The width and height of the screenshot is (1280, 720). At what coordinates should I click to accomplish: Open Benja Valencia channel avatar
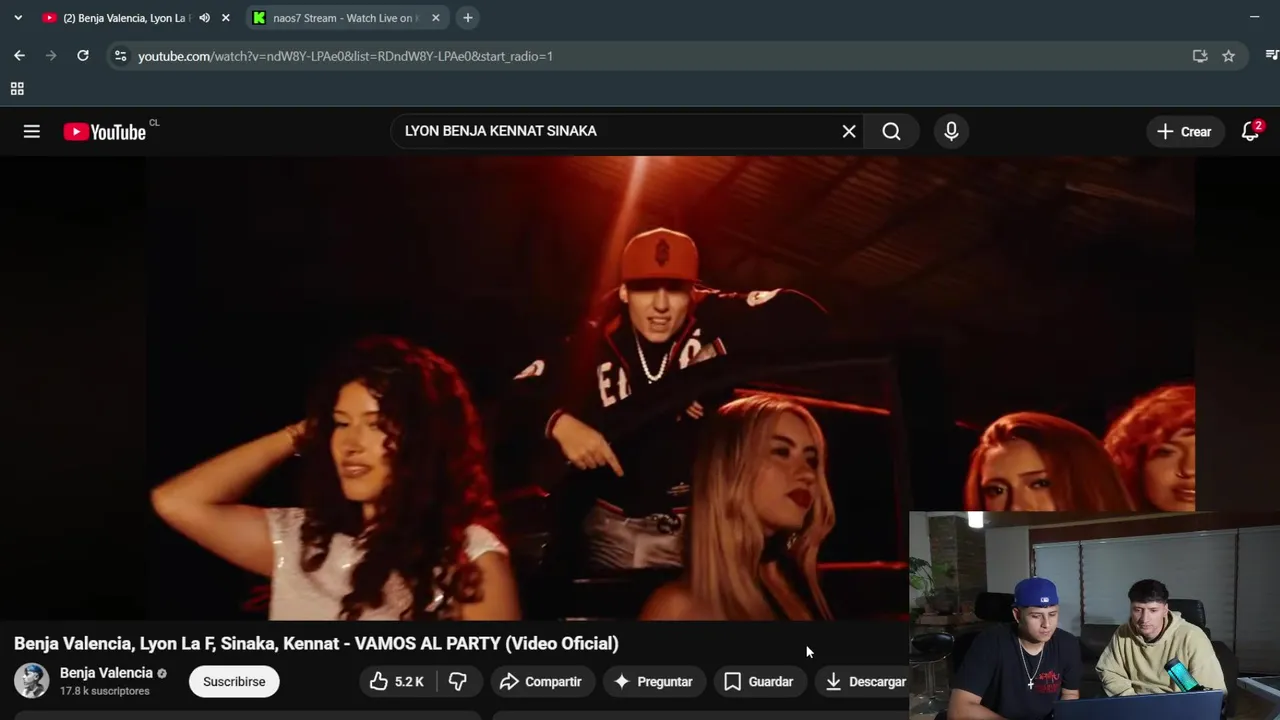31,681
